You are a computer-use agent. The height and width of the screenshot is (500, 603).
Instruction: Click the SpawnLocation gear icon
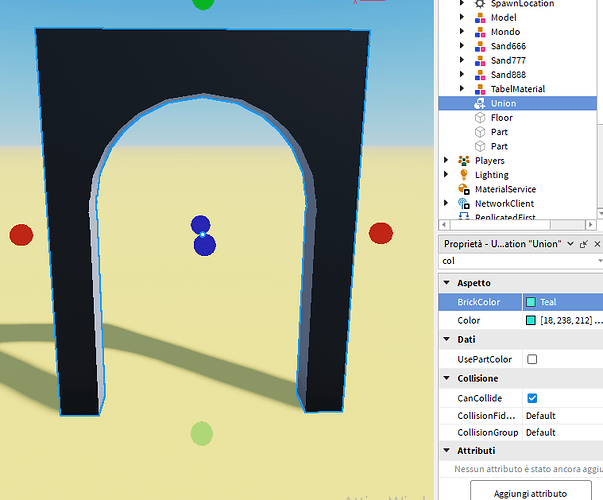click(480, 3)
